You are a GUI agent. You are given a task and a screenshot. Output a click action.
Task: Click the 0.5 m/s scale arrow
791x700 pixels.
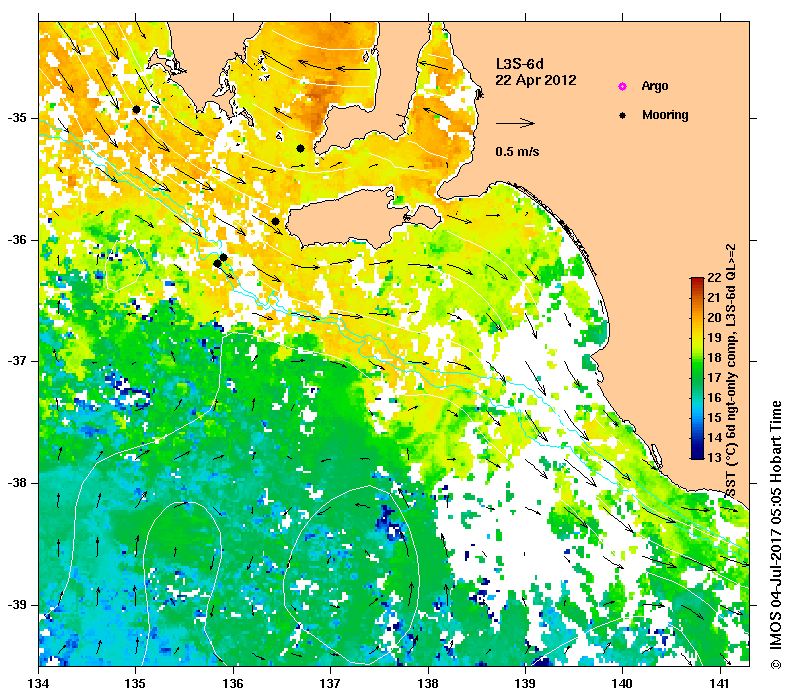(515, 123)
